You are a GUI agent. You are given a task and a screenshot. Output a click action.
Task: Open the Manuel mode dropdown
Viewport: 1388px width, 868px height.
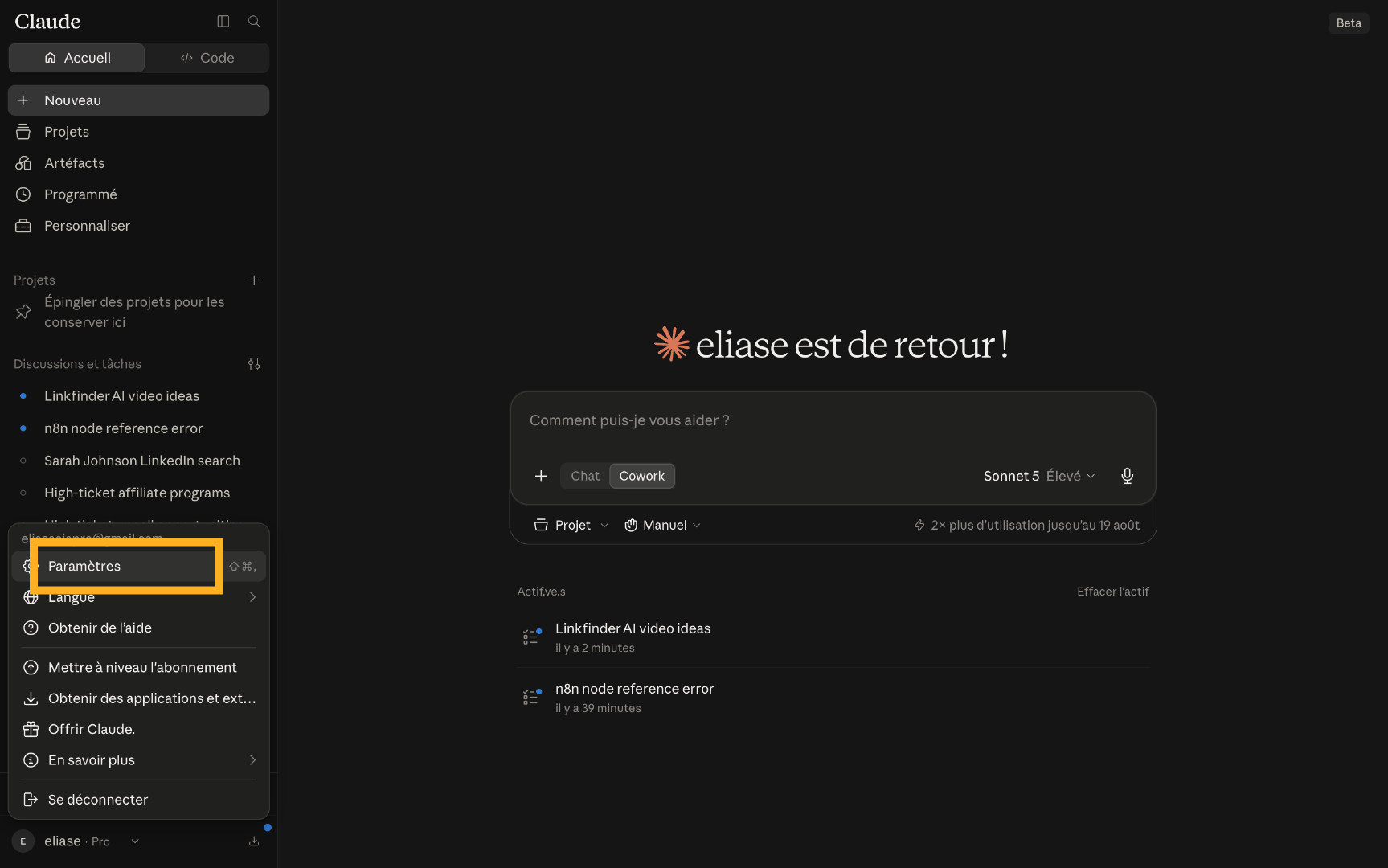[663, 525]
